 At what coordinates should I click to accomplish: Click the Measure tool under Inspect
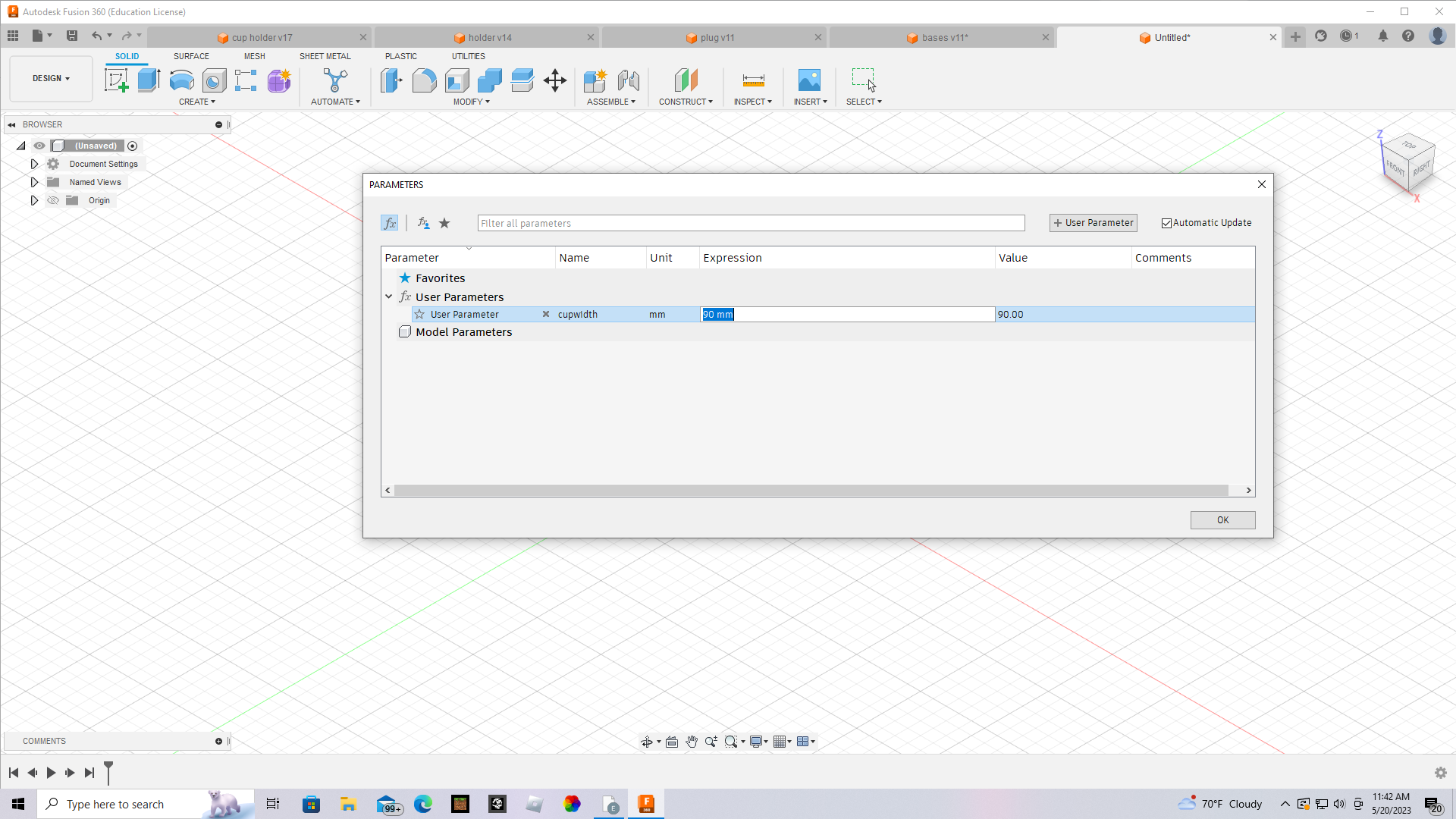pos(752,80)
